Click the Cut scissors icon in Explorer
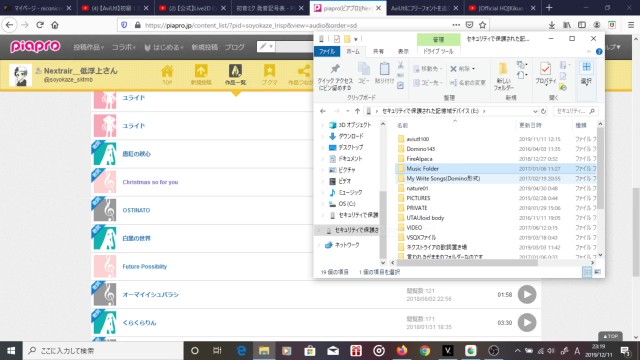Image resolution: width=640 pixels, height=360 pixels. (x=400, y=65)
